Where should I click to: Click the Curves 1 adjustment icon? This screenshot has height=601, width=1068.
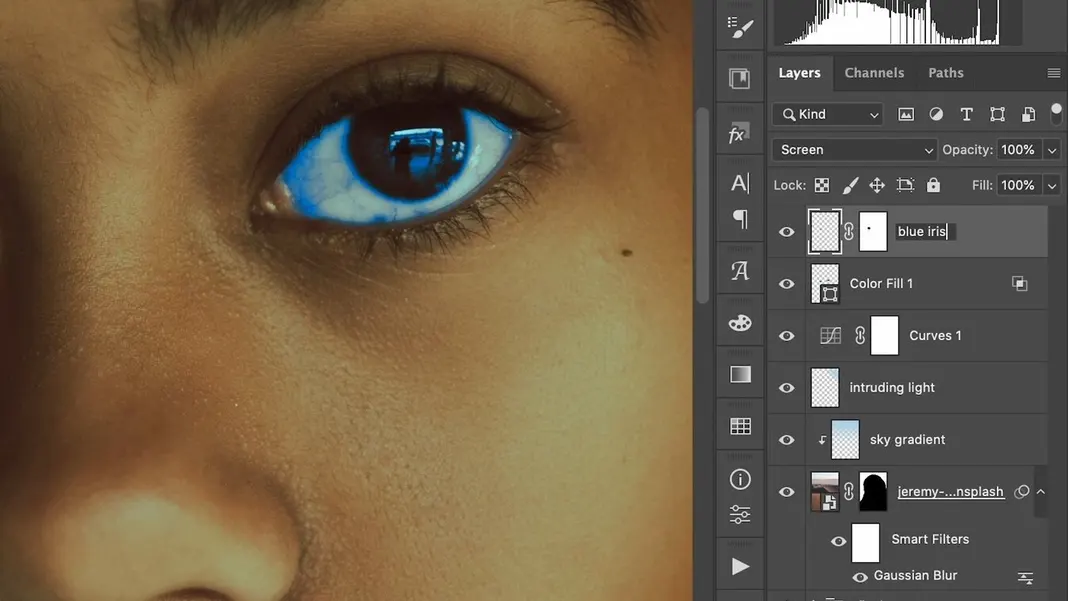click(x=830, y=335)
